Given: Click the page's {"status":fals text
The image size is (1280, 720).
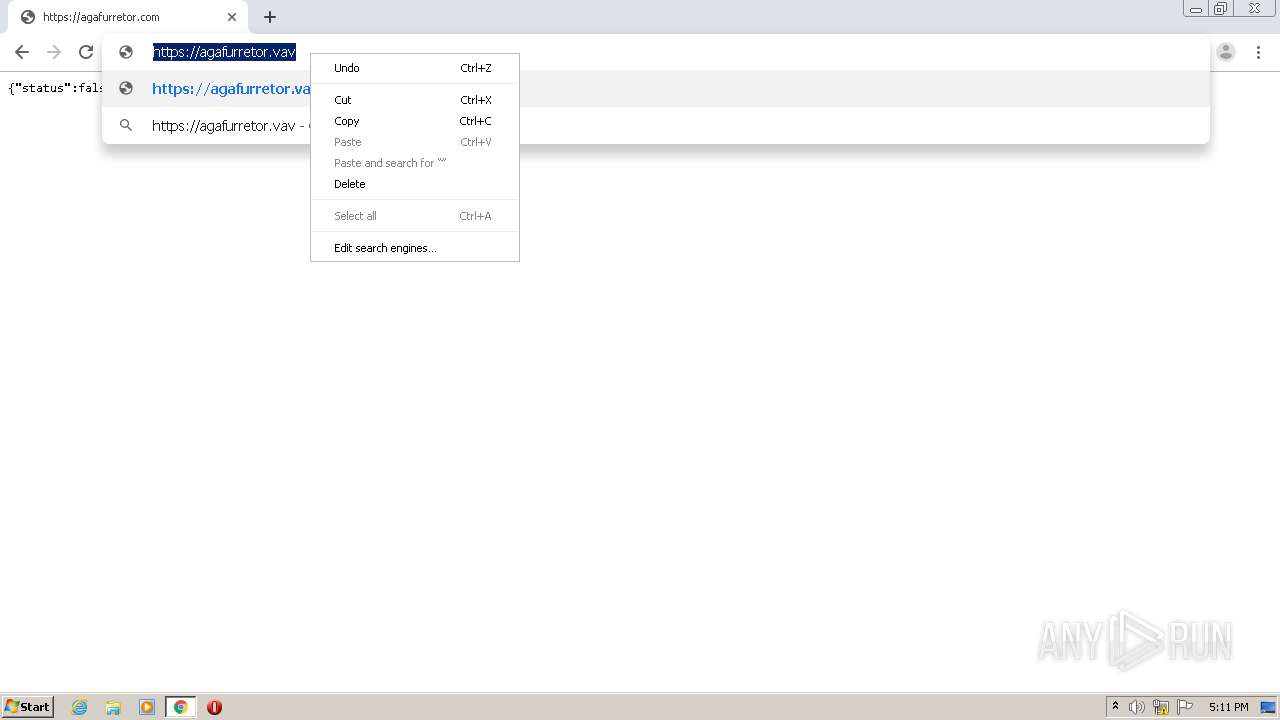Looking at the screenshot, I should point(56,88).
